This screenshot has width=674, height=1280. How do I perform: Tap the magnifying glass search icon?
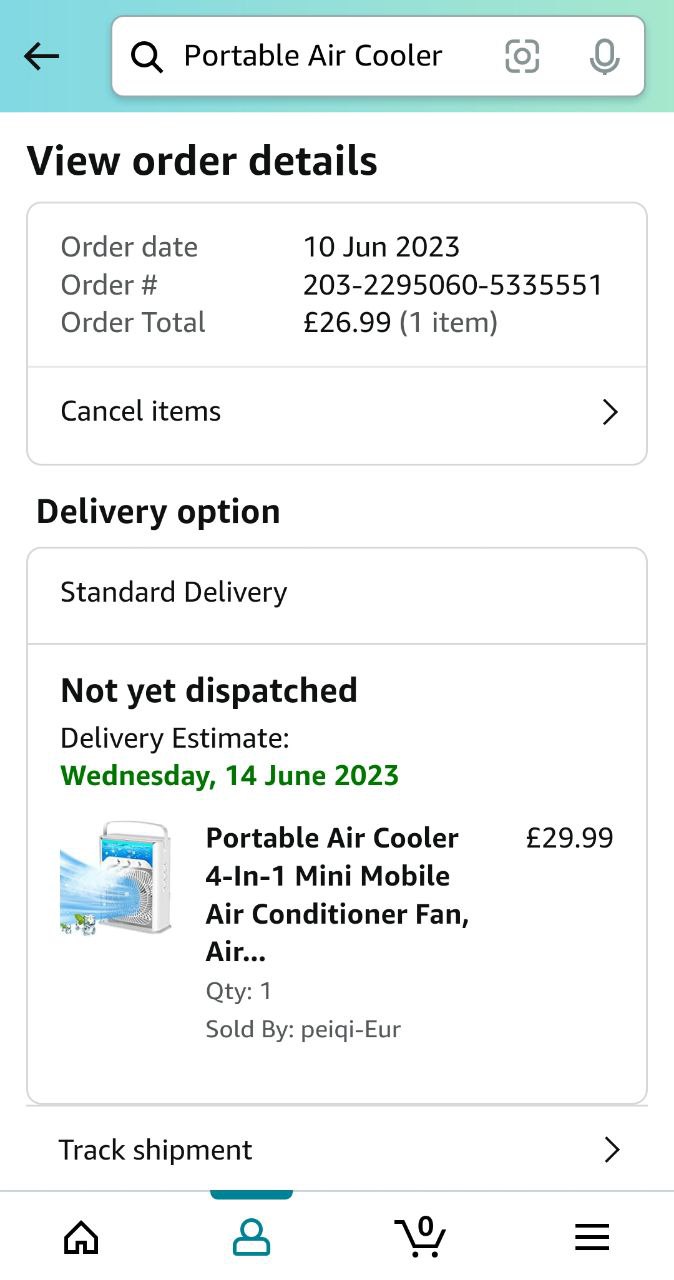pyautogui.click(x=147, y=57)
